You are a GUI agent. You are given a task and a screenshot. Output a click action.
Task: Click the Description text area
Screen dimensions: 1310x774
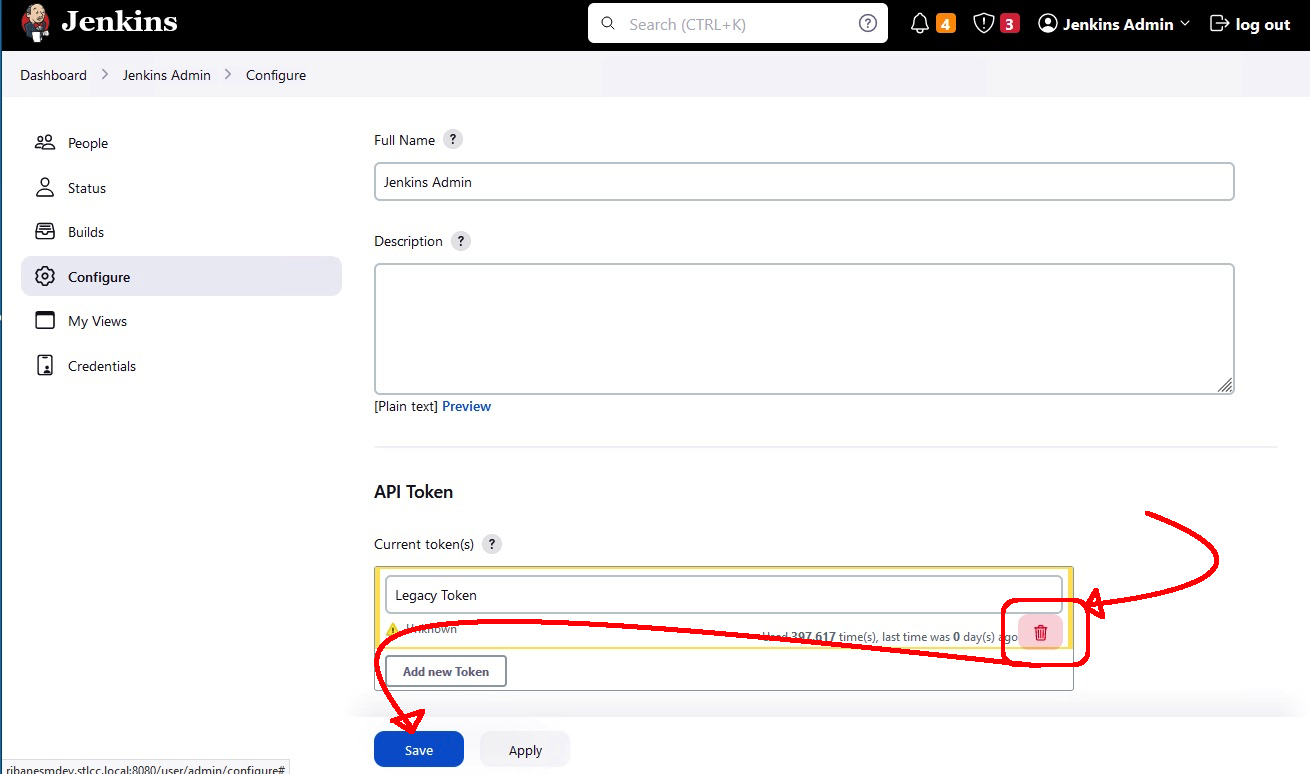click(804, 329)
